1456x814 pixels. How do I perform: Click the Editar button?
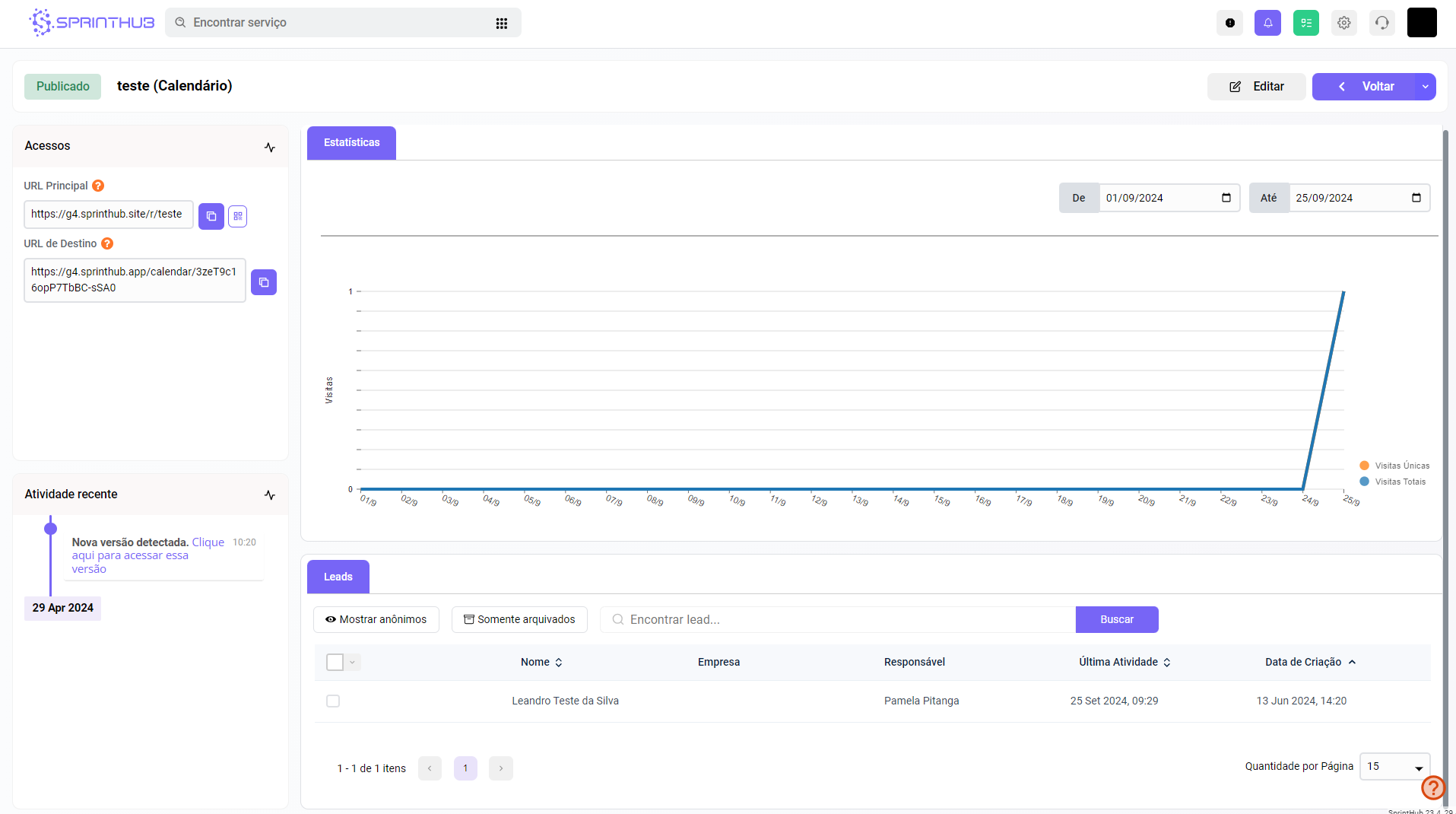click(x=1256, y=87)
